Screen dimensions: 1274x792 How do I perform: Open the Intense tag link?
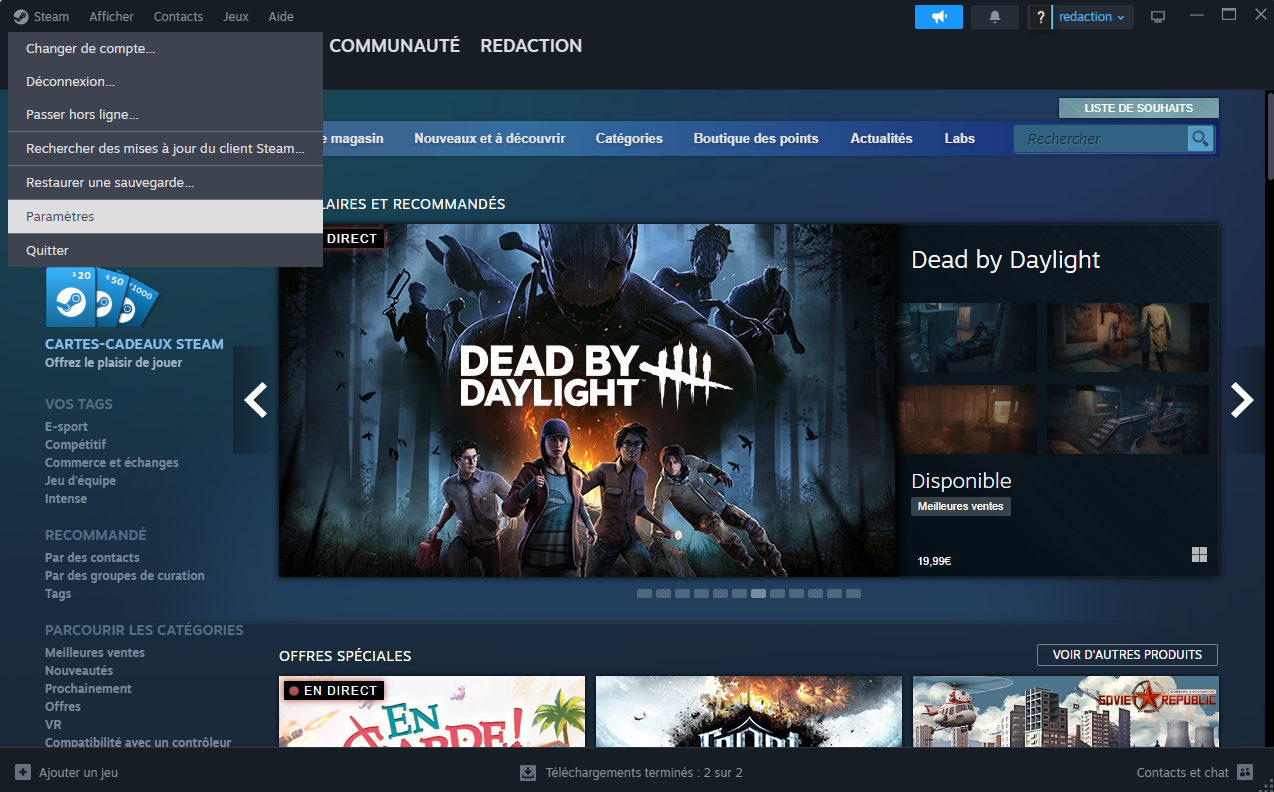click(66, 499)
